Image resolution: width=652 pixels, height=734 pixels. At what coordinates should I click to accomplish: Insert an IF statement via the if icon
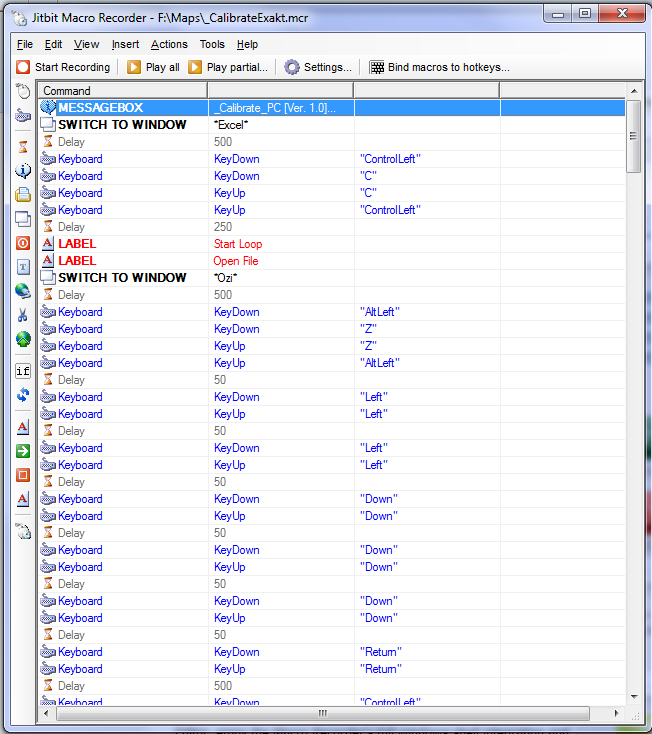click(22, 371)
